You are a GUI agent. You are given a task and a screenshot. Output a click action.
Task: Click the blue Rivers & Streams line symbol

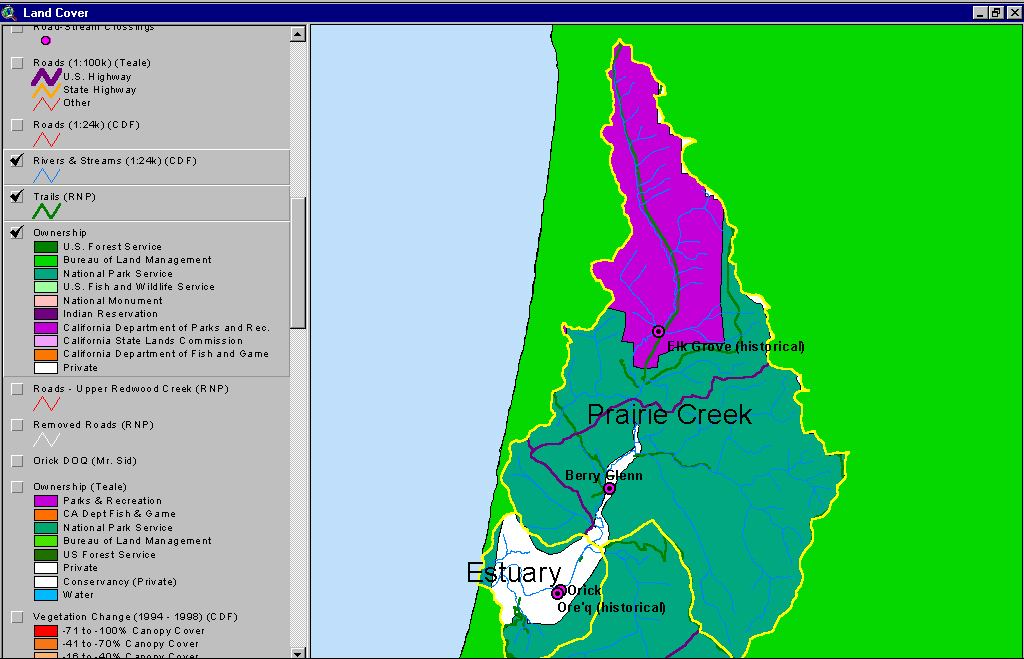(x=46, y=176)
